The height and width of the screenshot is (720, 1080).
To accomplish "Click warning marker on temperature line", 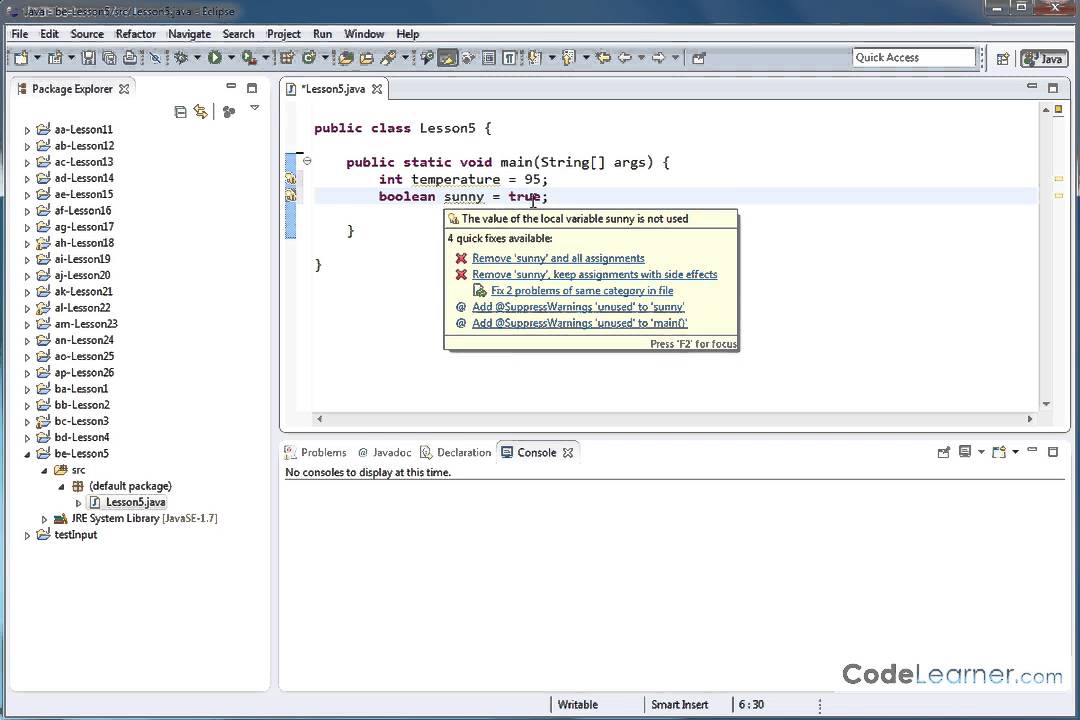I will [x=291, y=179].
